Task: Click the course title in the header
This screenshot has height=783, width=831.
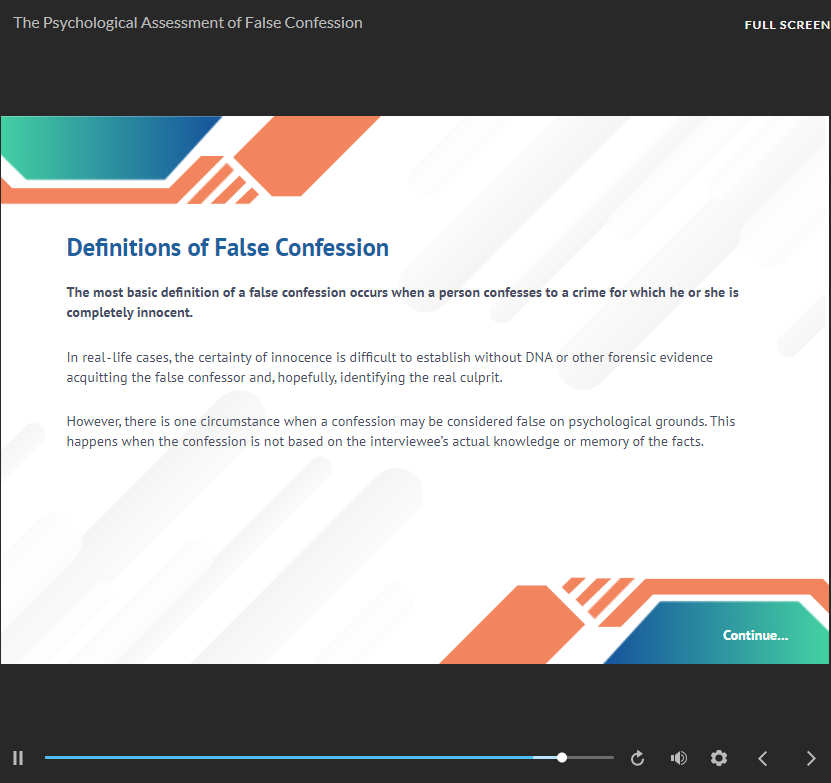Action: 188,22
